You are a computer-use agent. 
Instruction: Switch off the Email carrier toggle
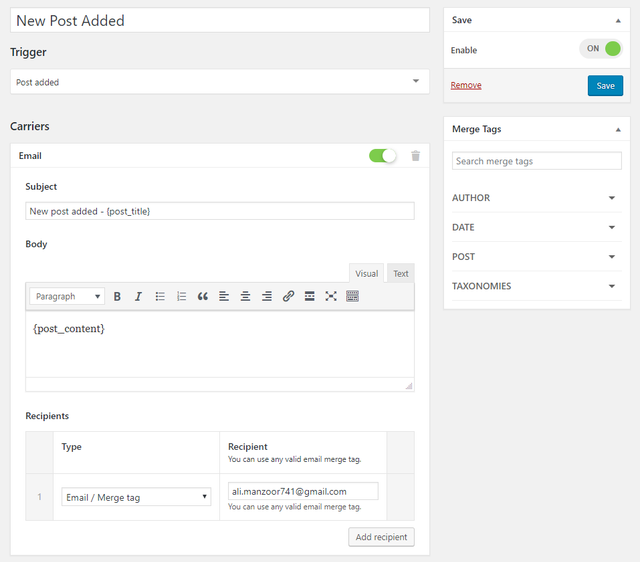tap(382, 155)
